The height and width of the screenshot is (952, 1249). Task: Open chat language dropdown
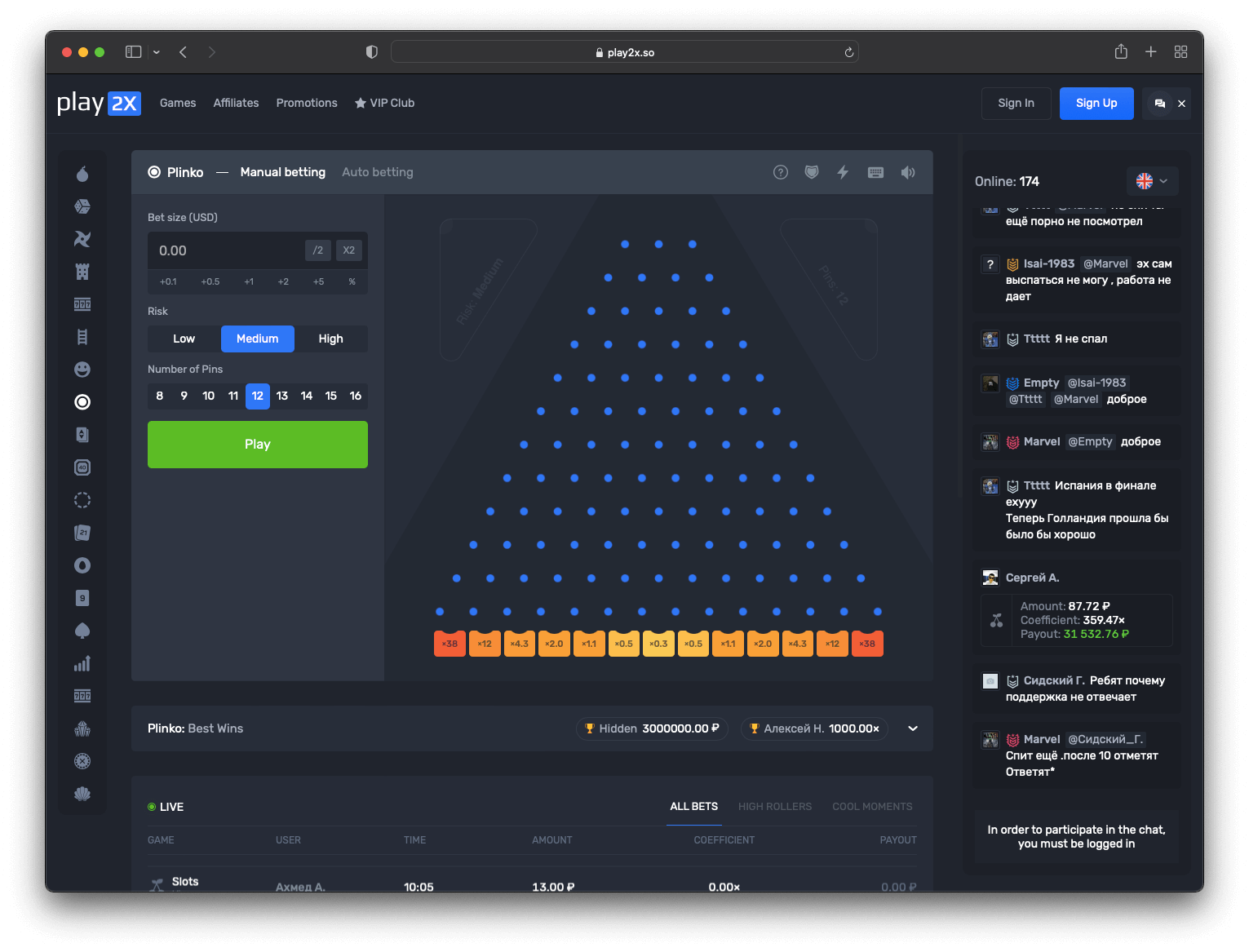(1152, 181)
